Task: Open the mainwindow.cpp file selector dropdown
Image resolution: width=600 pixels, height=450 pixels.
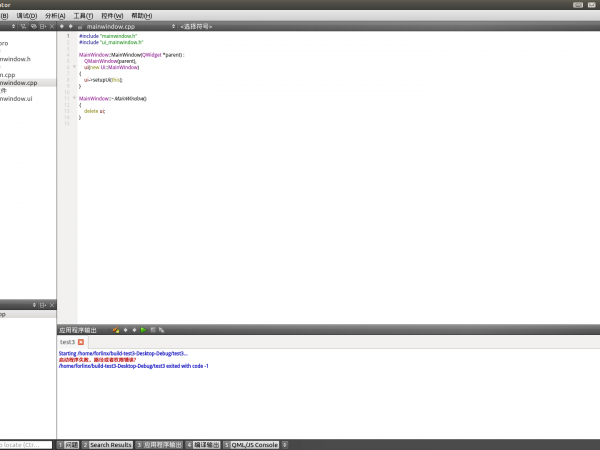Action: pos(173,26)
